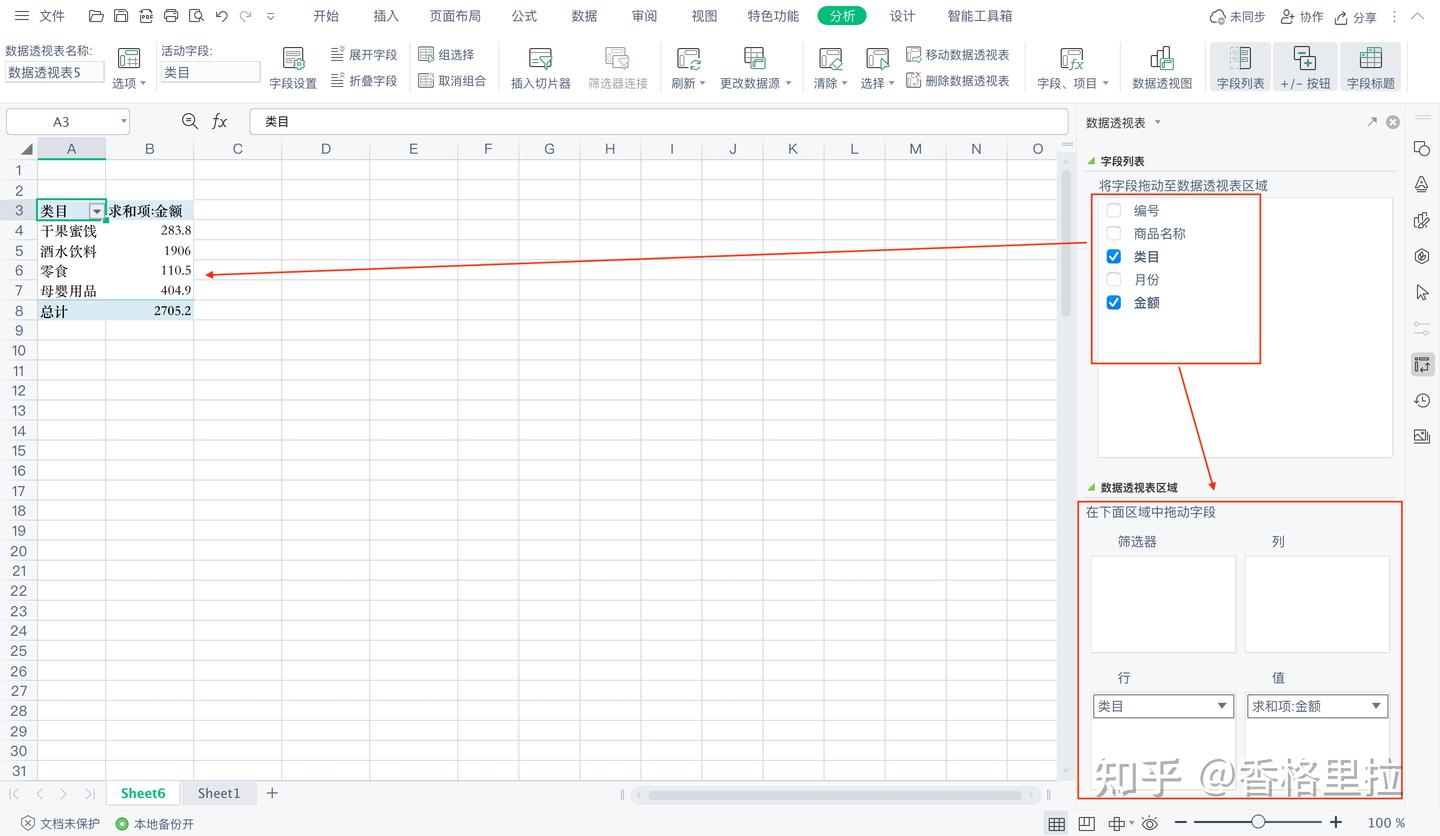This screenshot has width=1440, height=836.
Task: Collapse the 字段列表 section
Action: pyautogui.click(x=1092, y=161)
